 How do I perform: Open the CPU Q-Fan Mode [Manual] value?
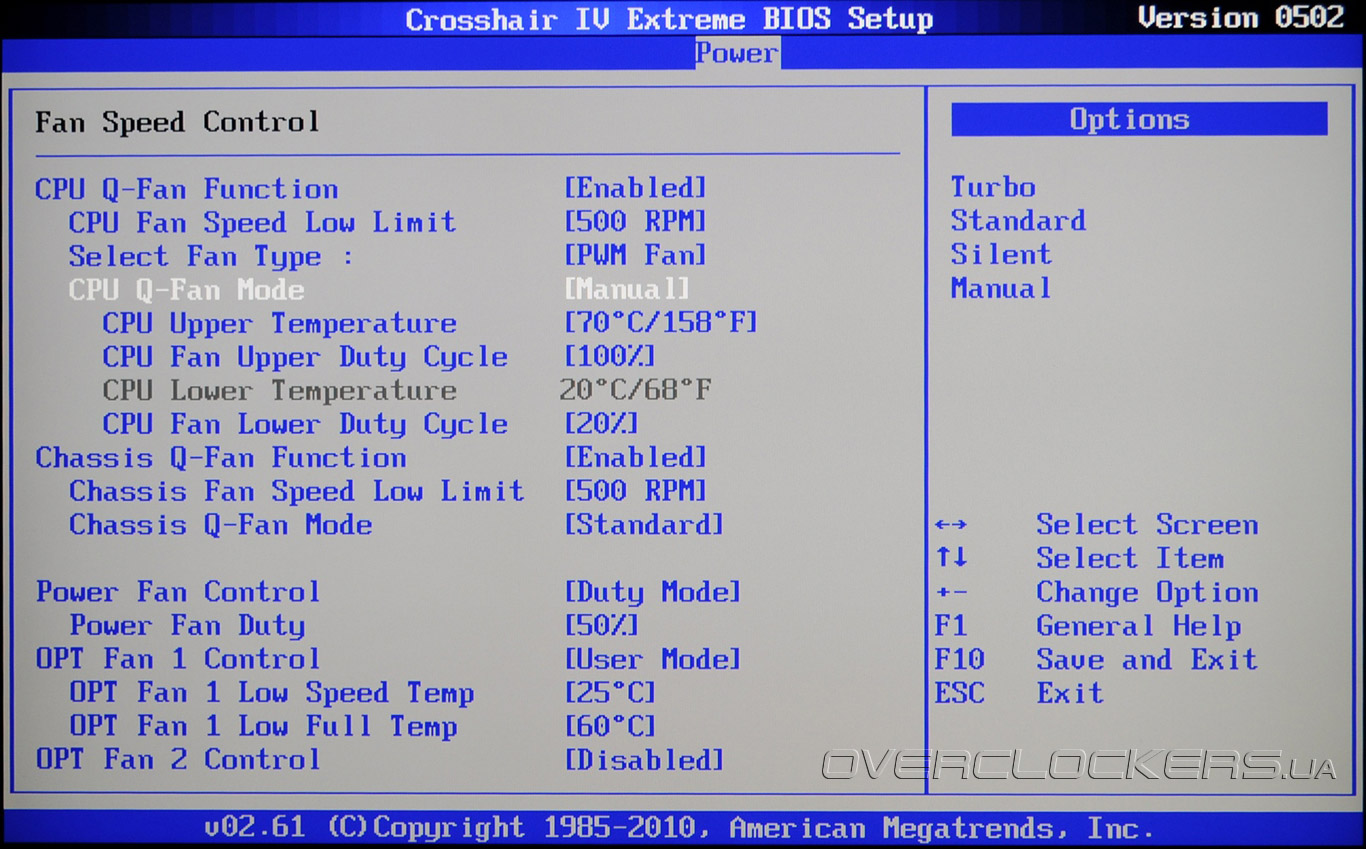pyautogui.click(x=627, y=289)
